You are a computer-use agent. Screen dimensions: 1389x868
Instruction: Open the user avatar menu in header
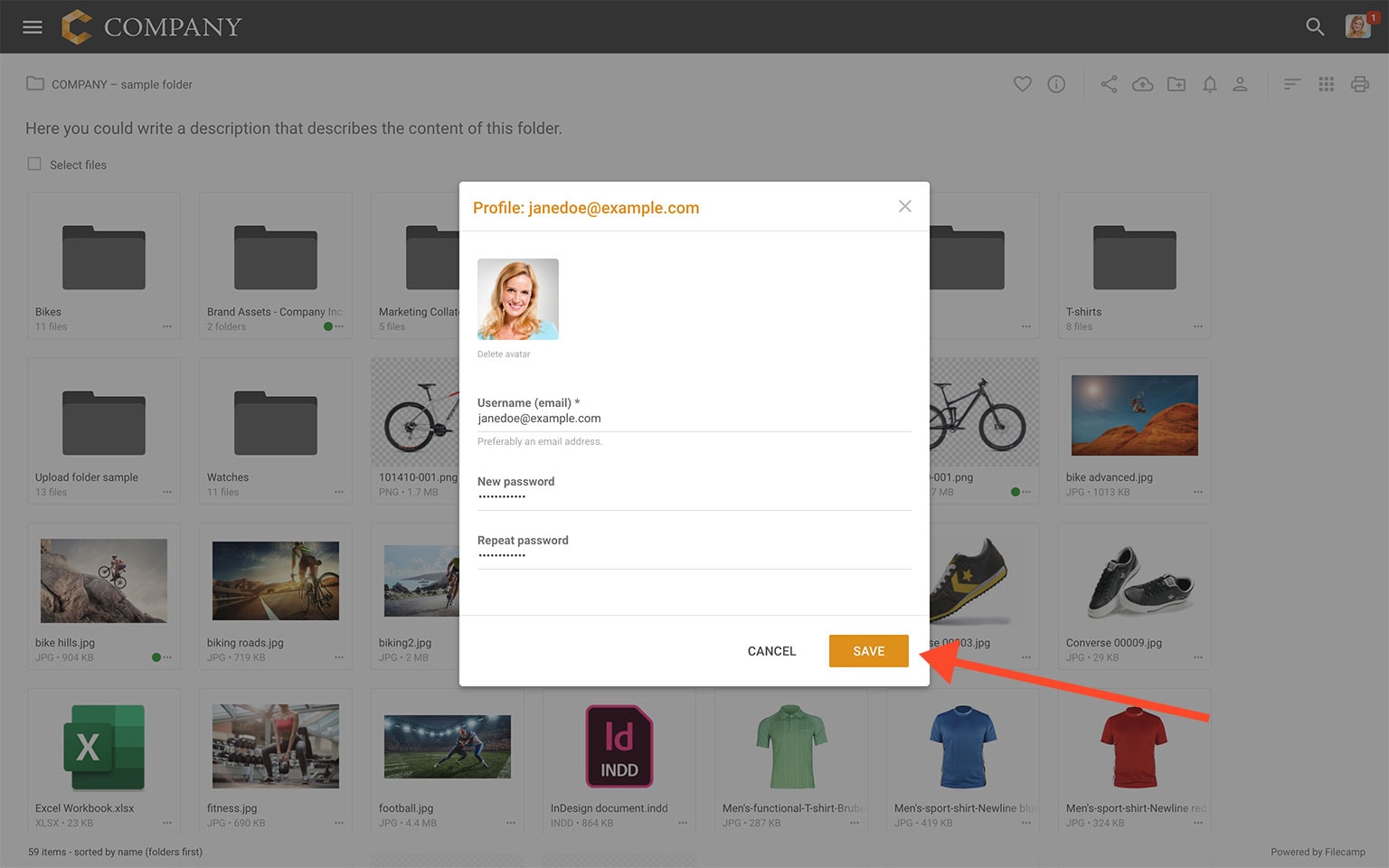click(1357, 26)
